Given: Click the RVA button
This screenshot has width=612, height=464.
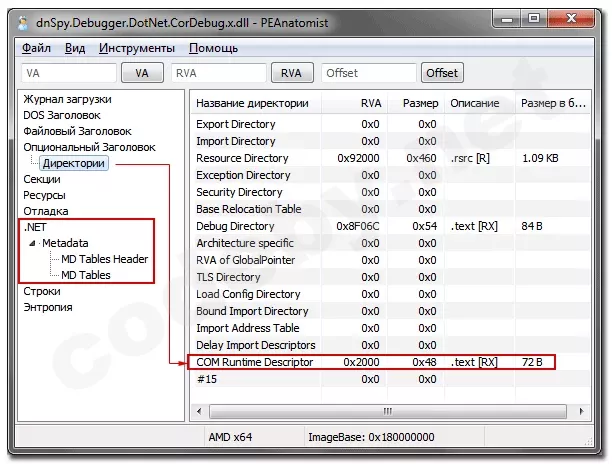Looking at the screenshot, I should pyautogui.click(x=292, y=73).
